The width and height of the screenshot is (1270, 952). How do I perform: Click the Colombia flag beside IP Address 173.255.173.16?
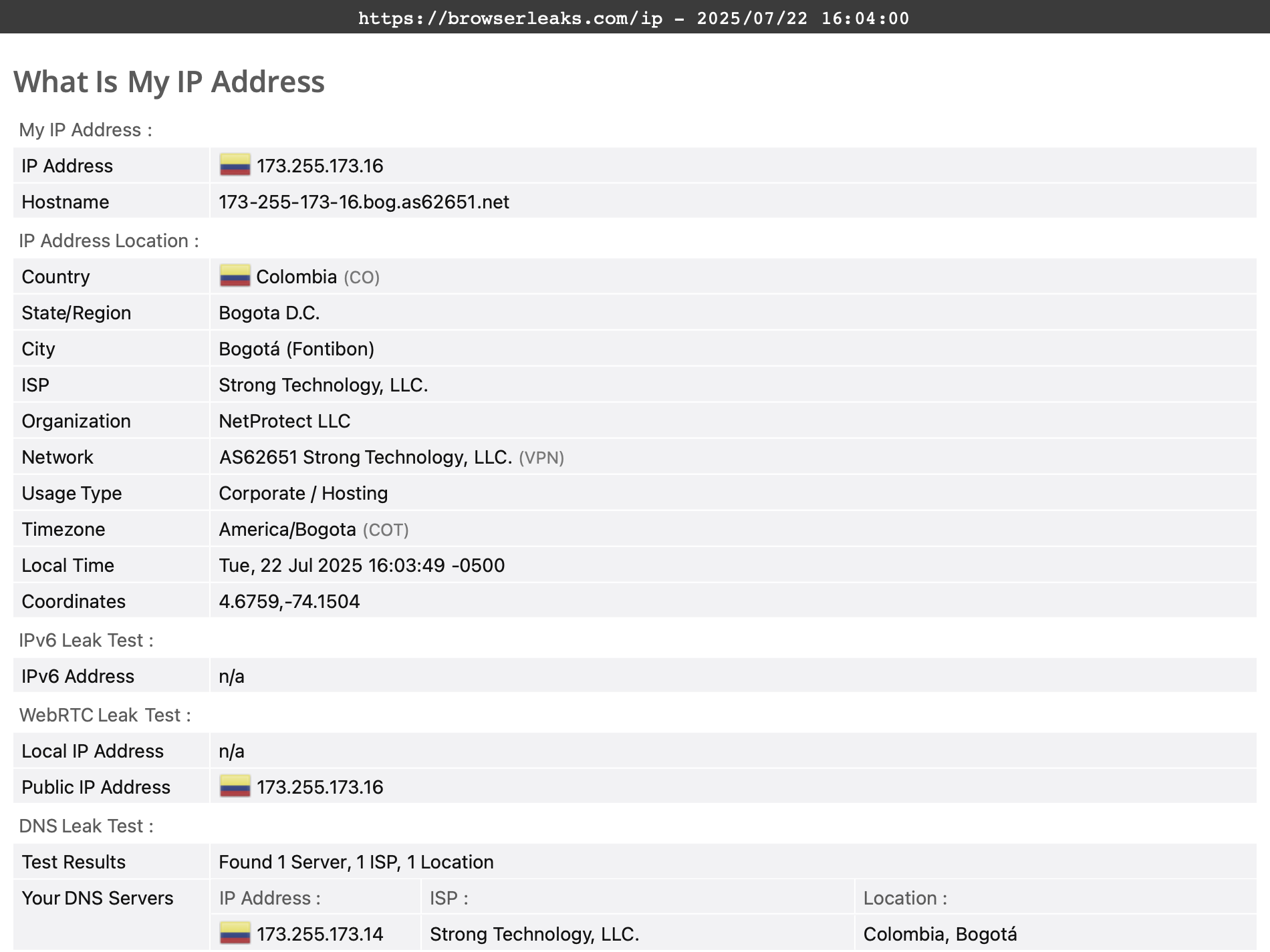[x=235, y=165]
